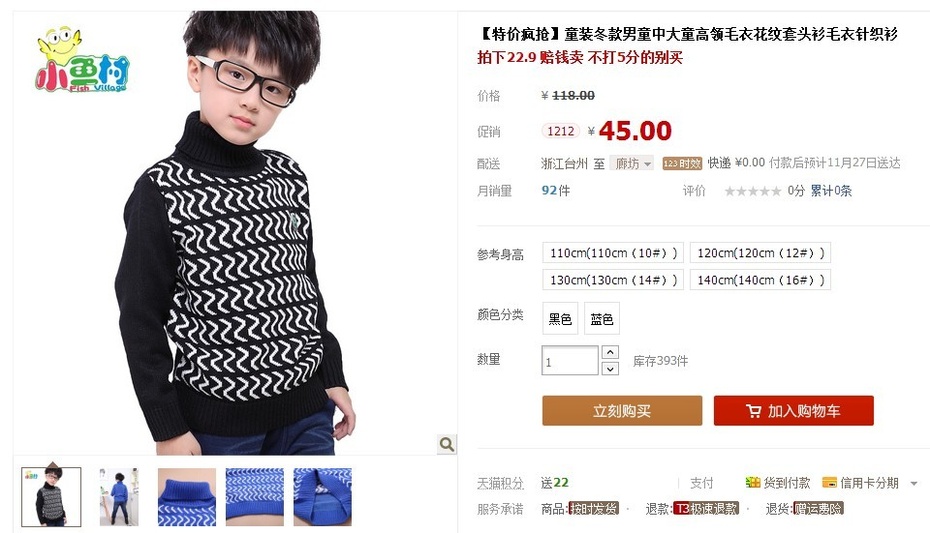Click the Fish Village shop logo
This screenshot has height=533, width=930.
(82, 60)
